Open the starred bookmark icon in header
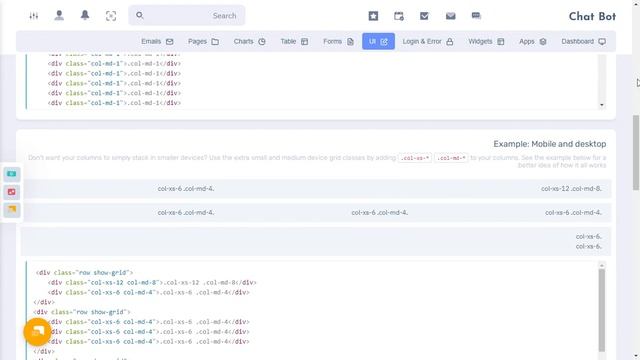This screenshot has width=640, height=360. [x=373, y=16]
